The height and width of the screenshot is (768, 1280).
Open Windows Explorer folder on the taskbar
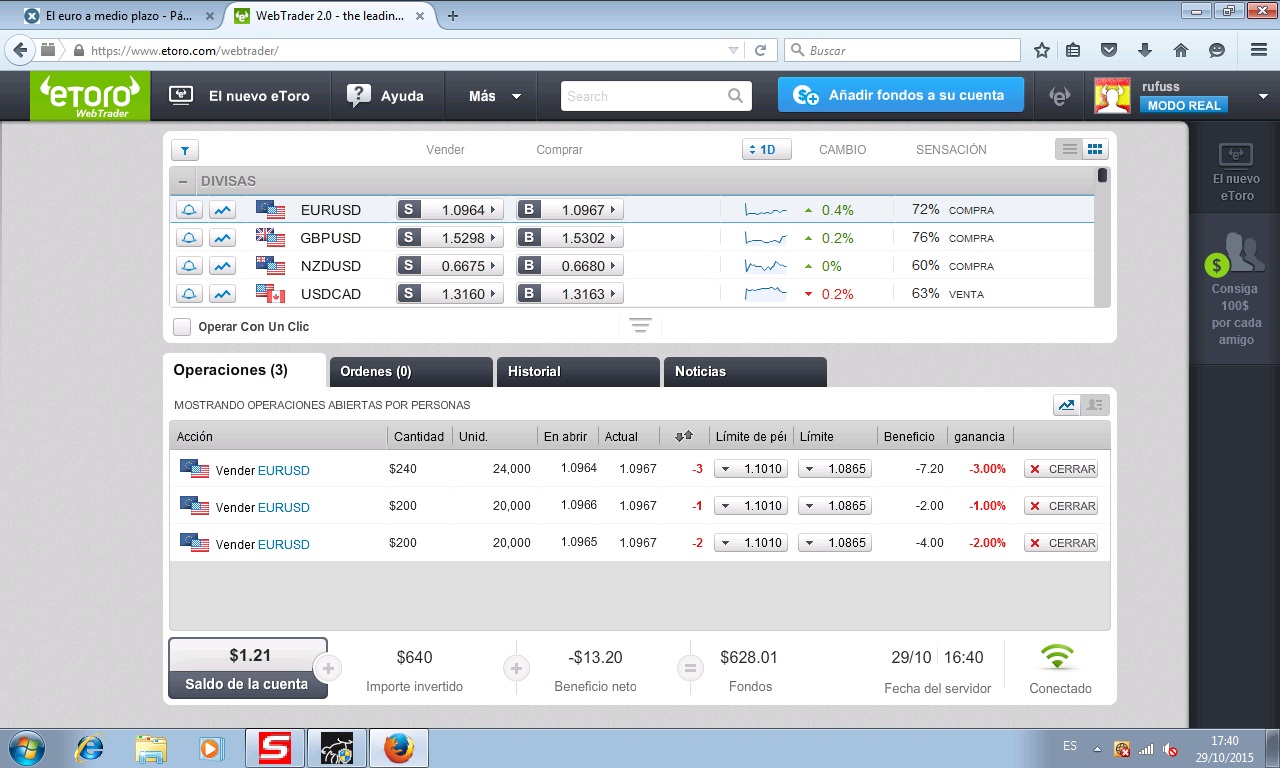[151, 748]
